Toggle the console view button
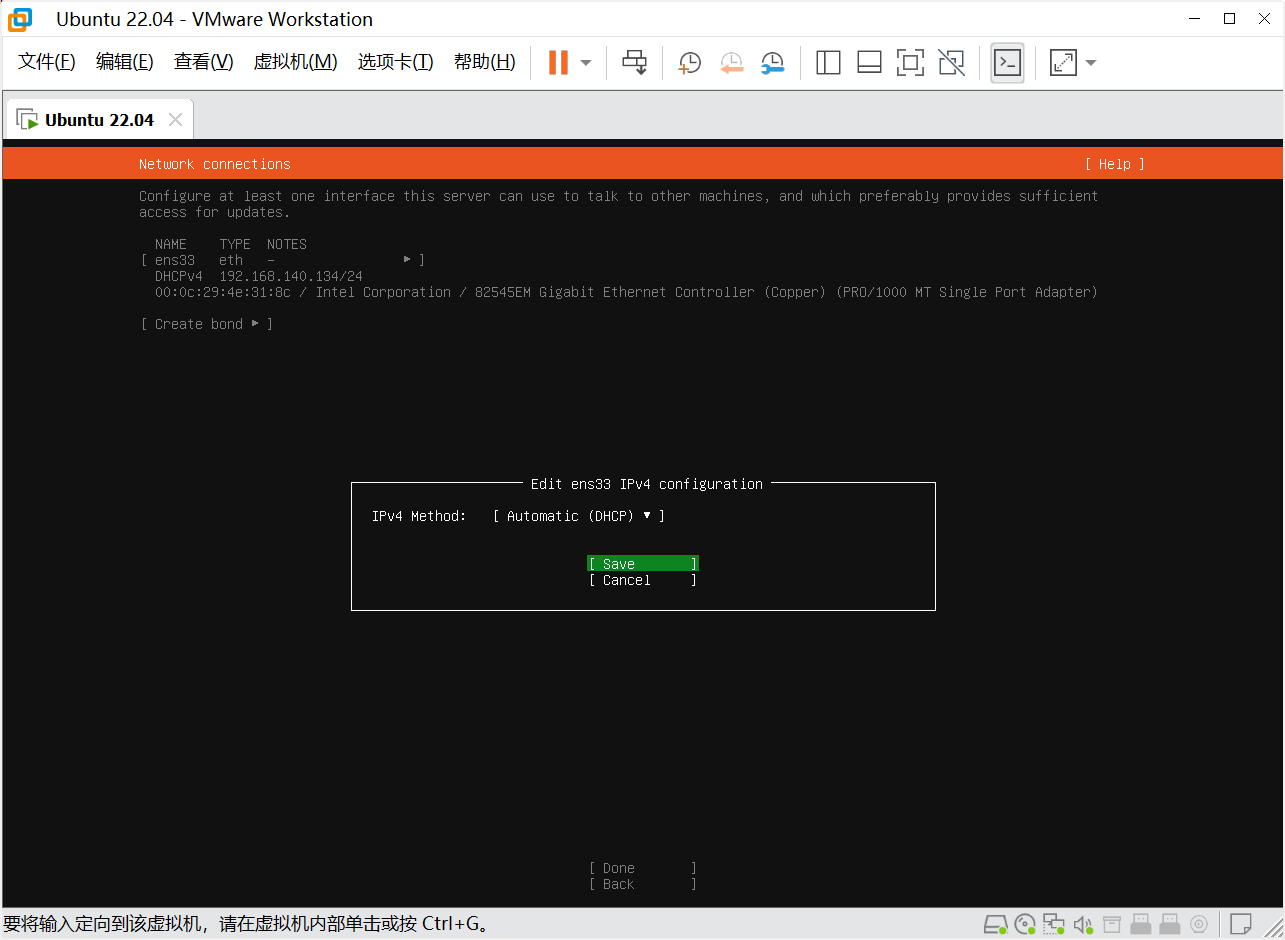 point(1007,62)
